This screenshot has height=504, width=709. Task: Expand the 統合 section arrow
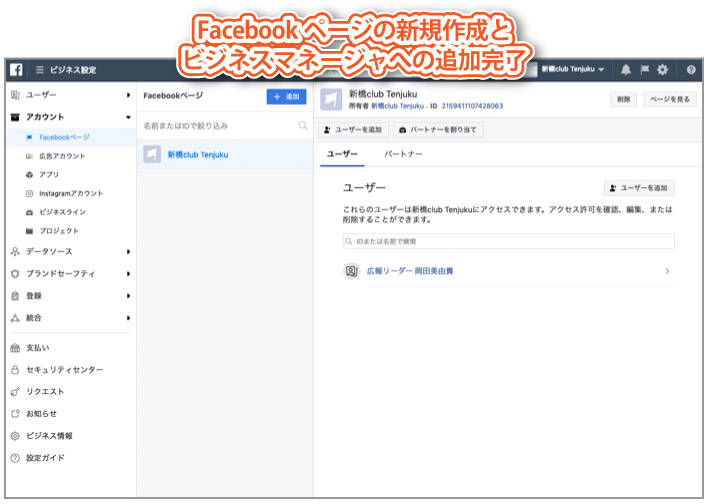[x=128, y=318]
